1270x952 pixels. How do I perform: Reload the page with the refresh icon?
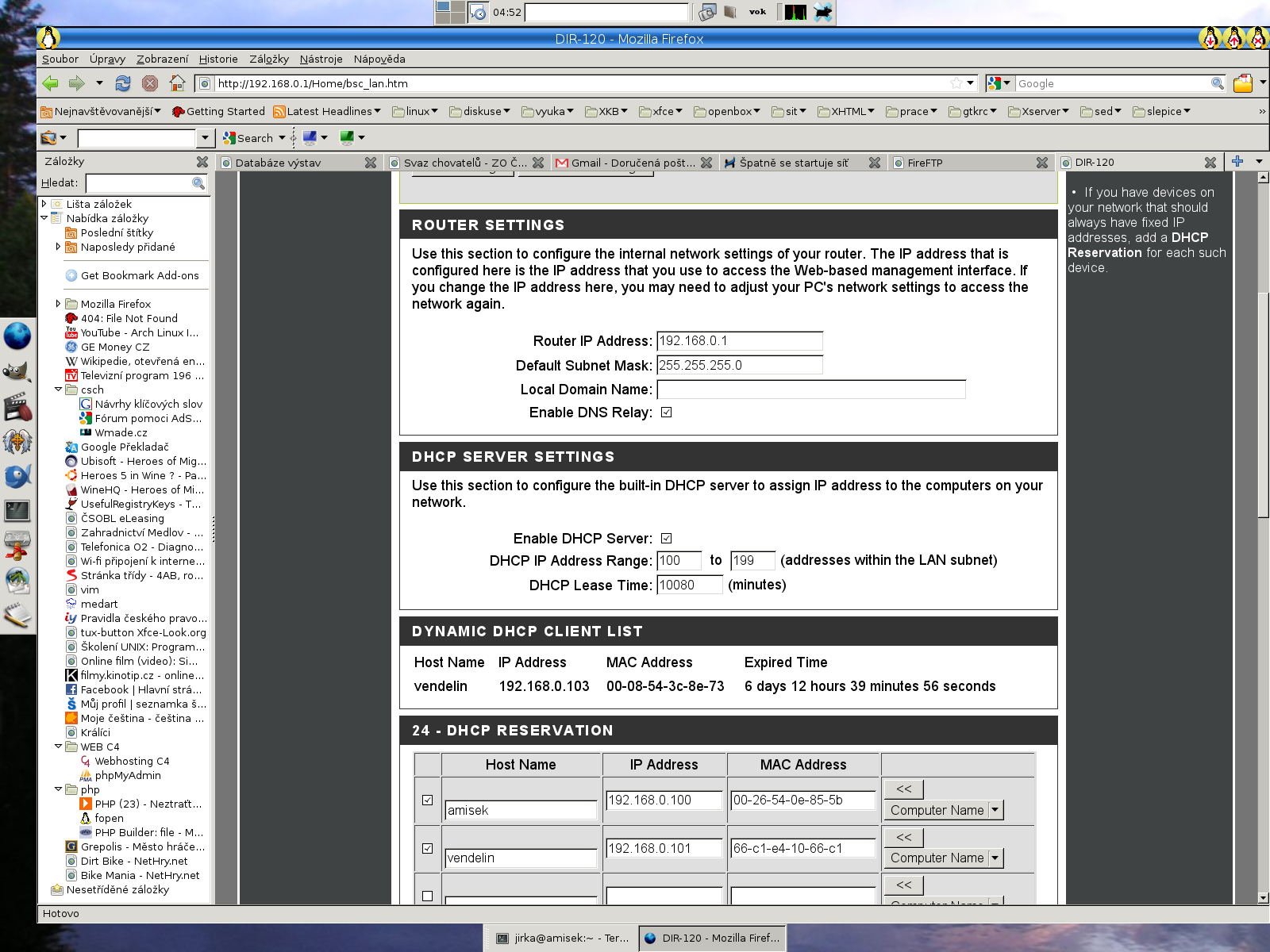click(x=123, y=83)
